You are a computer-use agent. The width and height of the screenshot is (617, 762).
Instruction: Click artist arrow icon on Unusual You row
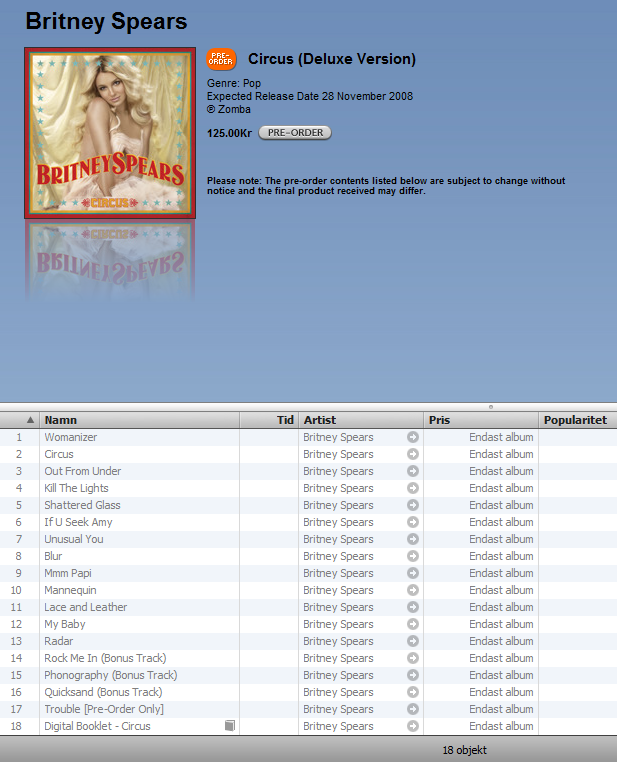[413, 539]
